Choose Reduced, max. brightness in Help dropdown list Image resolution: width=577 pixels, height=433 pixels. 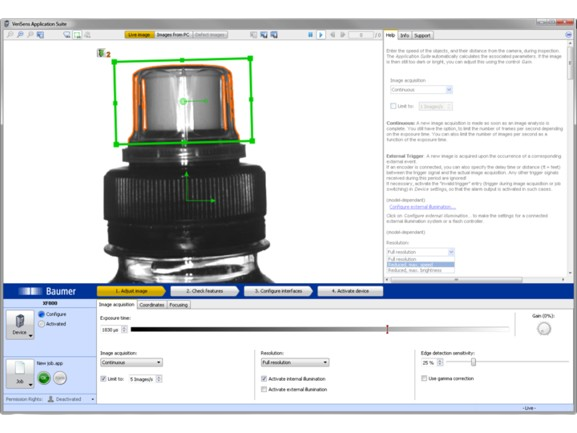coord(421,270)
